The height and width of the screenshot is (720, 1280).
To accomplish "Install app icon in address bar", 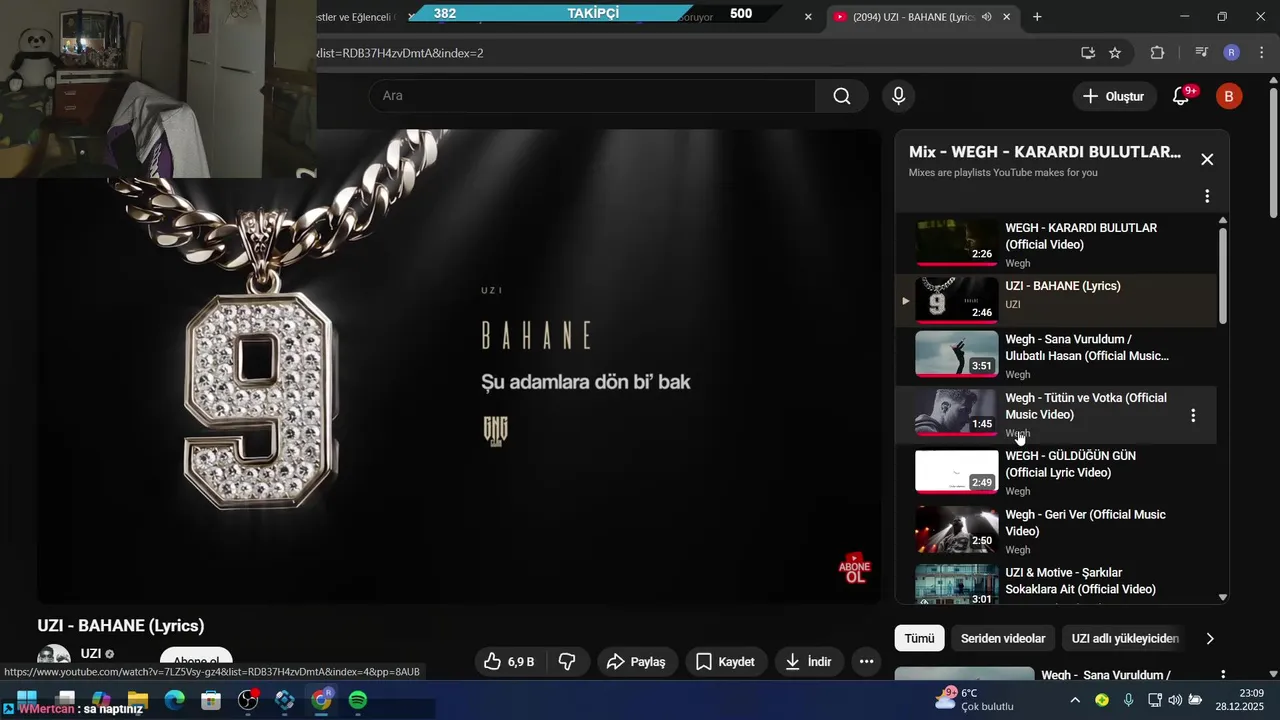I will tap(1087, 53).
